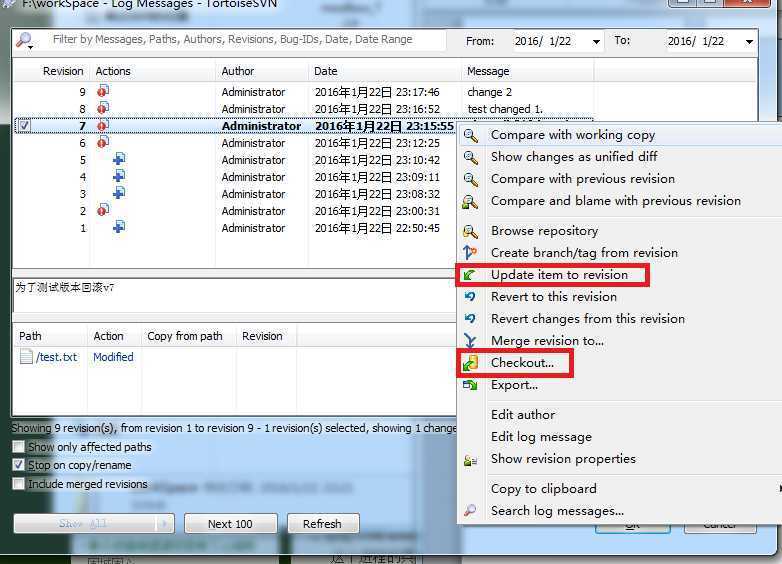The height and width of the screenshot is (564, 782).
Task: Enable Include merged revisions
Action: tap(18, 484)
